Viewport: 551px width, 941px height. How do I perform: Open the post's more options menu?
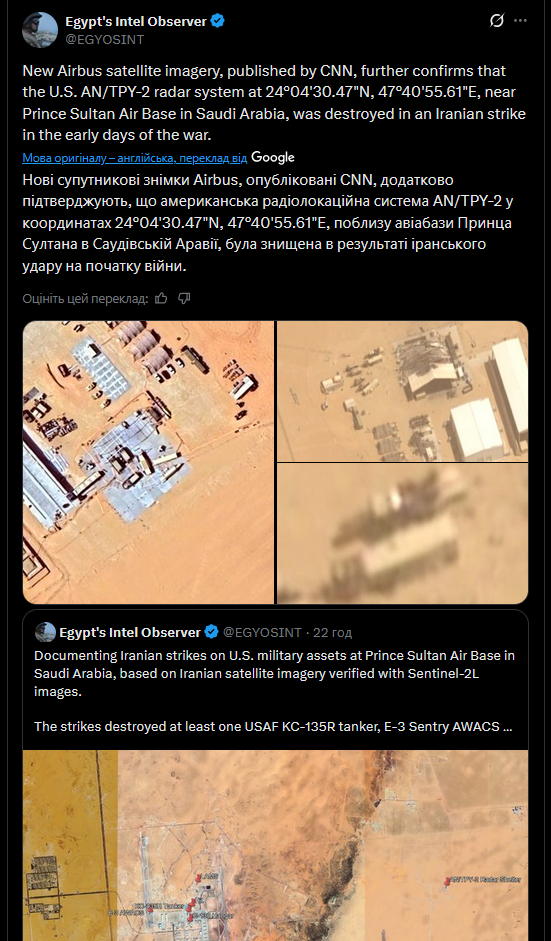tap(520, 21)
